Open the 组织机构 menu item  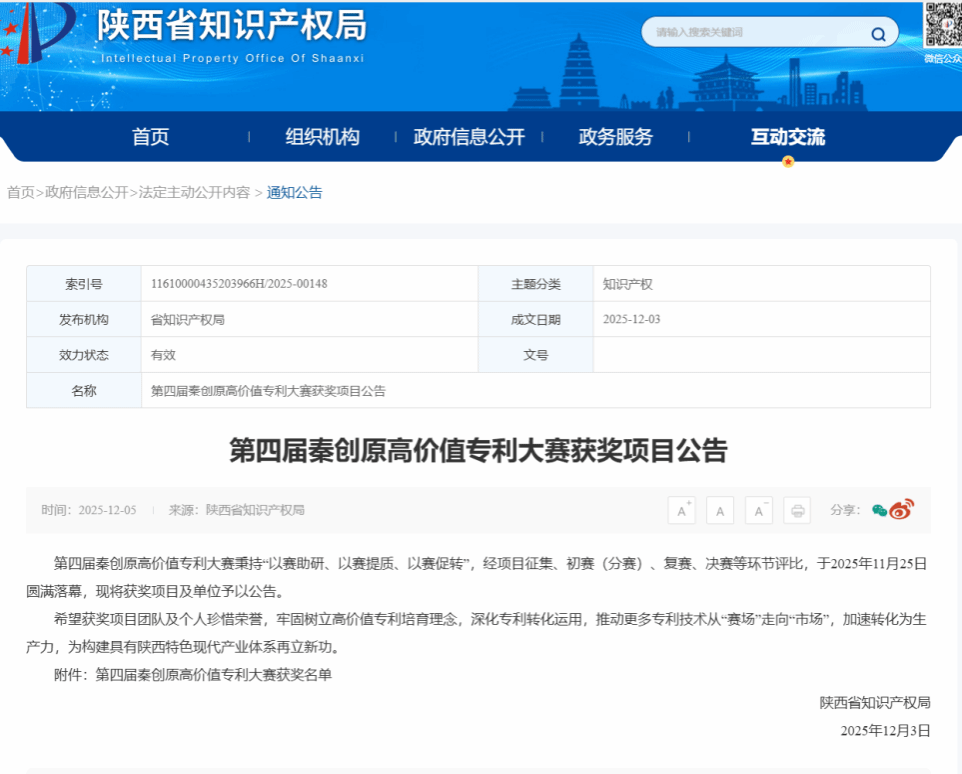point(322,137)
